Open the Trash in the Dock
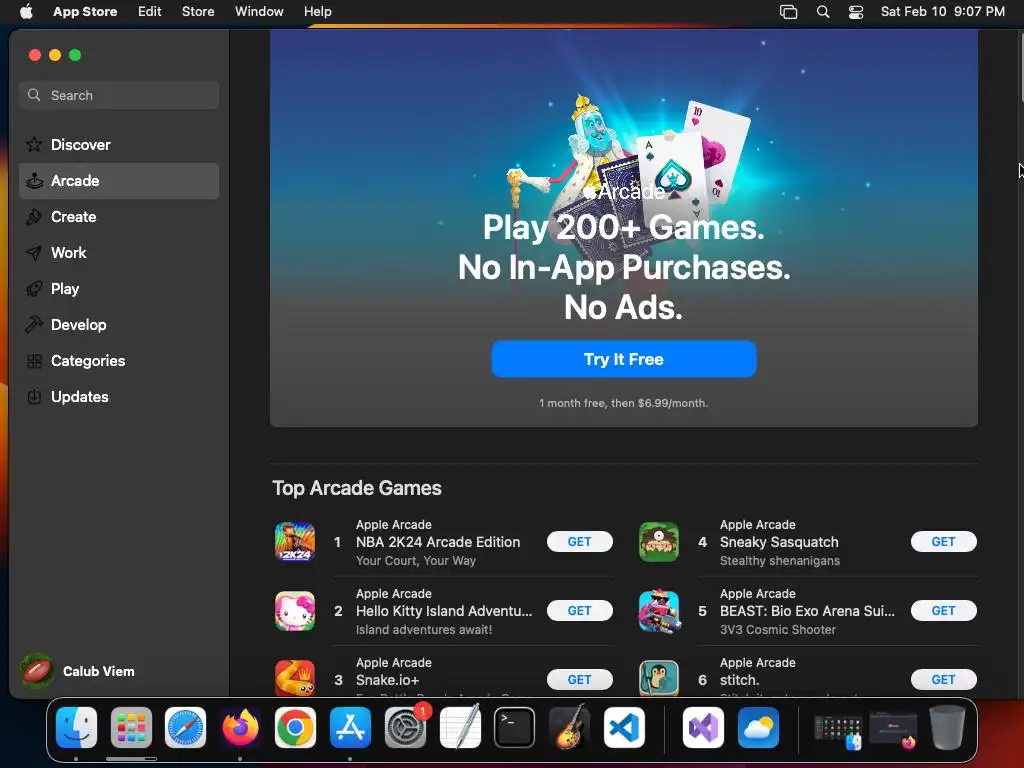 coord(947,727)
